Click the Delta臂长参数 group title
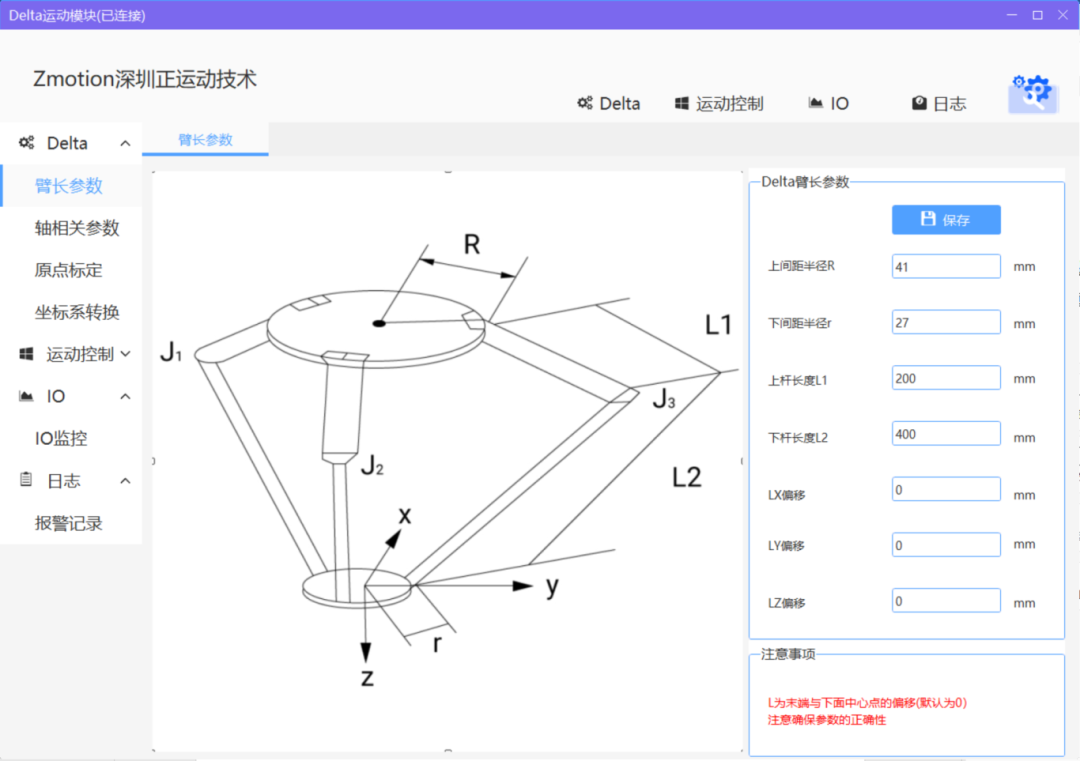This screenshot has height=761, width=1080. coord(805,182)
